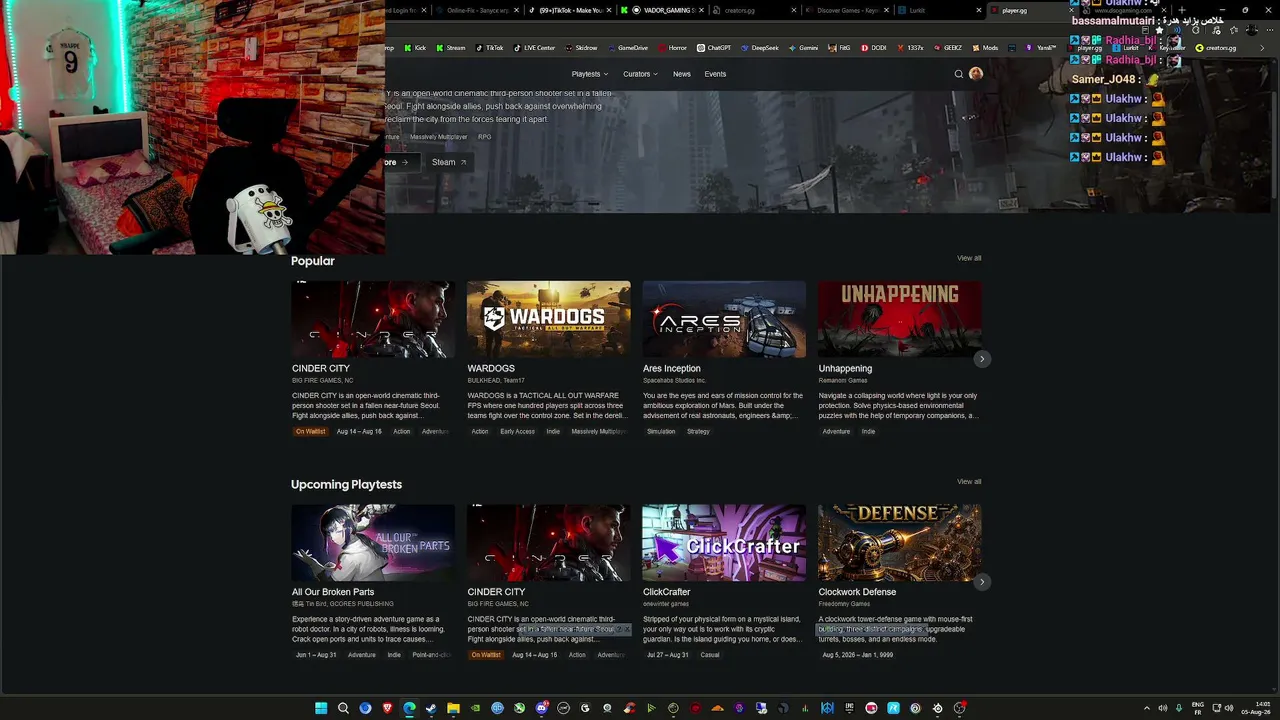Click the WARDOGS thumbnail image
Screen dimensions: 1280x720
pyautogui.click(x=549, y=319)
